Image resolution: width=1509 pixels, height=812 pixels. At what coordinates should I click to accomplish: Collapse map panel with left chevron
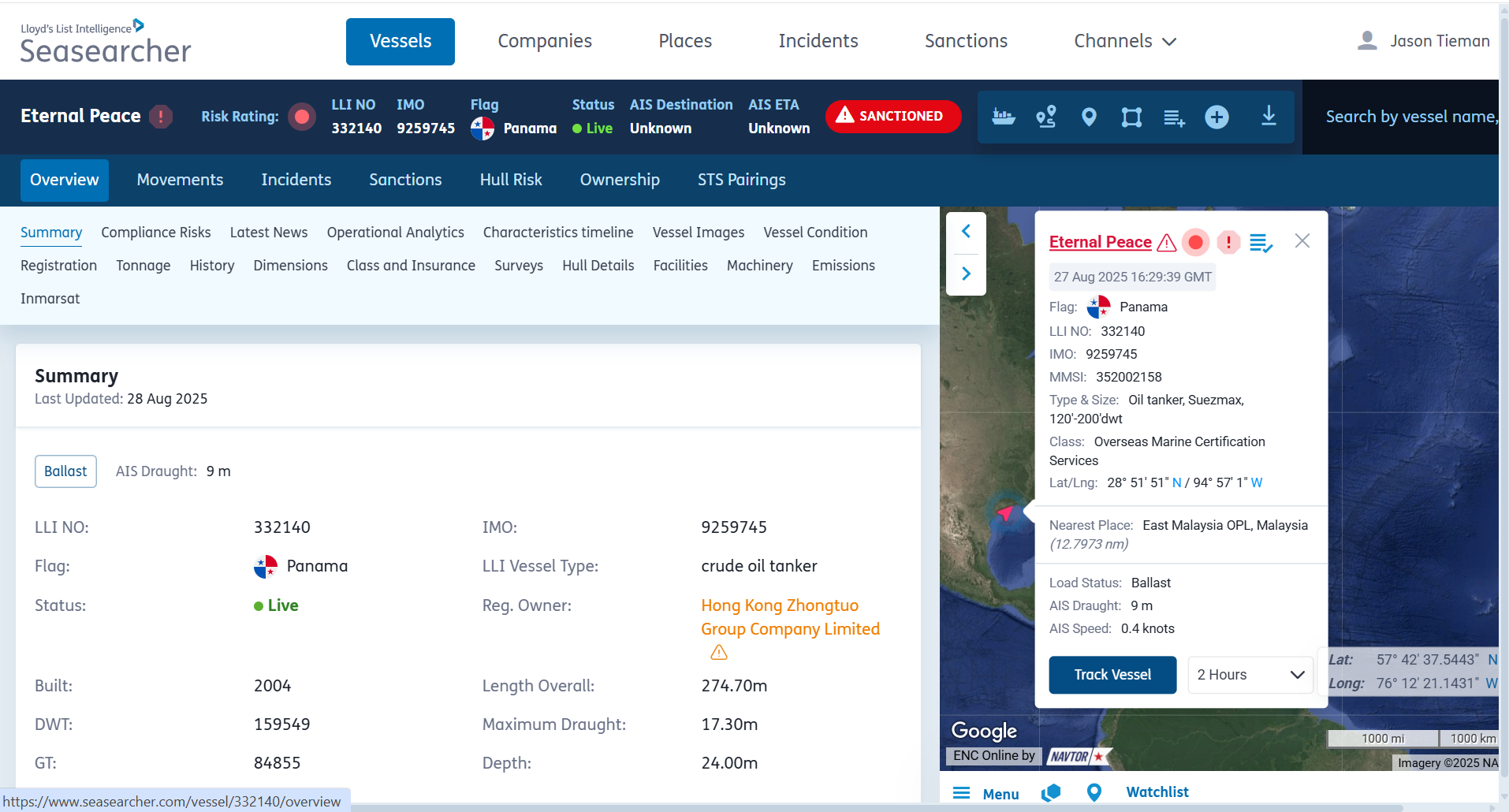966,232
